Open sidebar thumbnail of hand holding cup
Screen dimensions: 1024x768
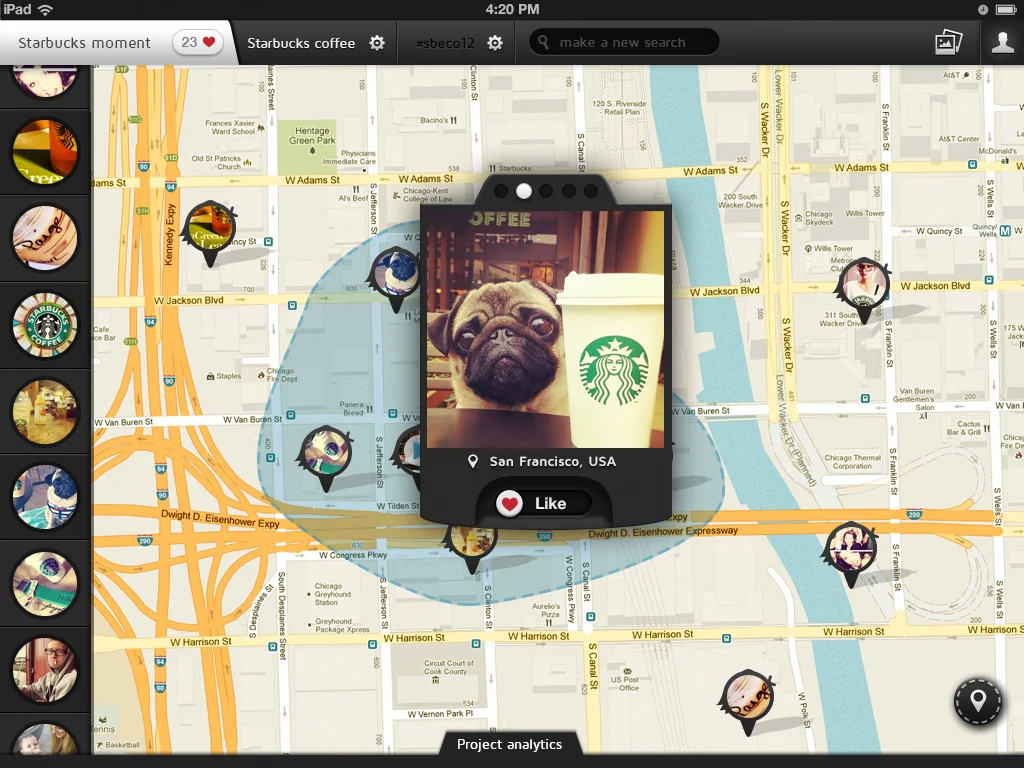click(45, 584)
